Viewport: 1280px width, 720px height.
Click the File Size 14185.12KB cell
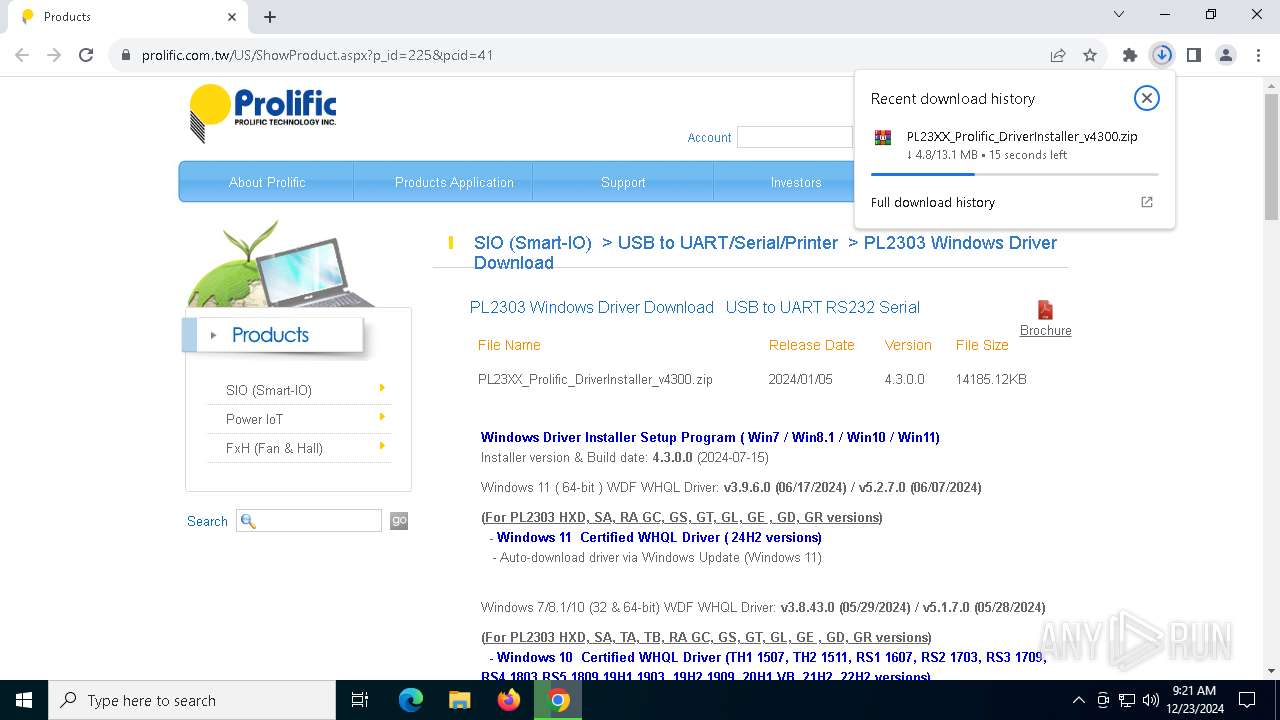click(991, 379)
